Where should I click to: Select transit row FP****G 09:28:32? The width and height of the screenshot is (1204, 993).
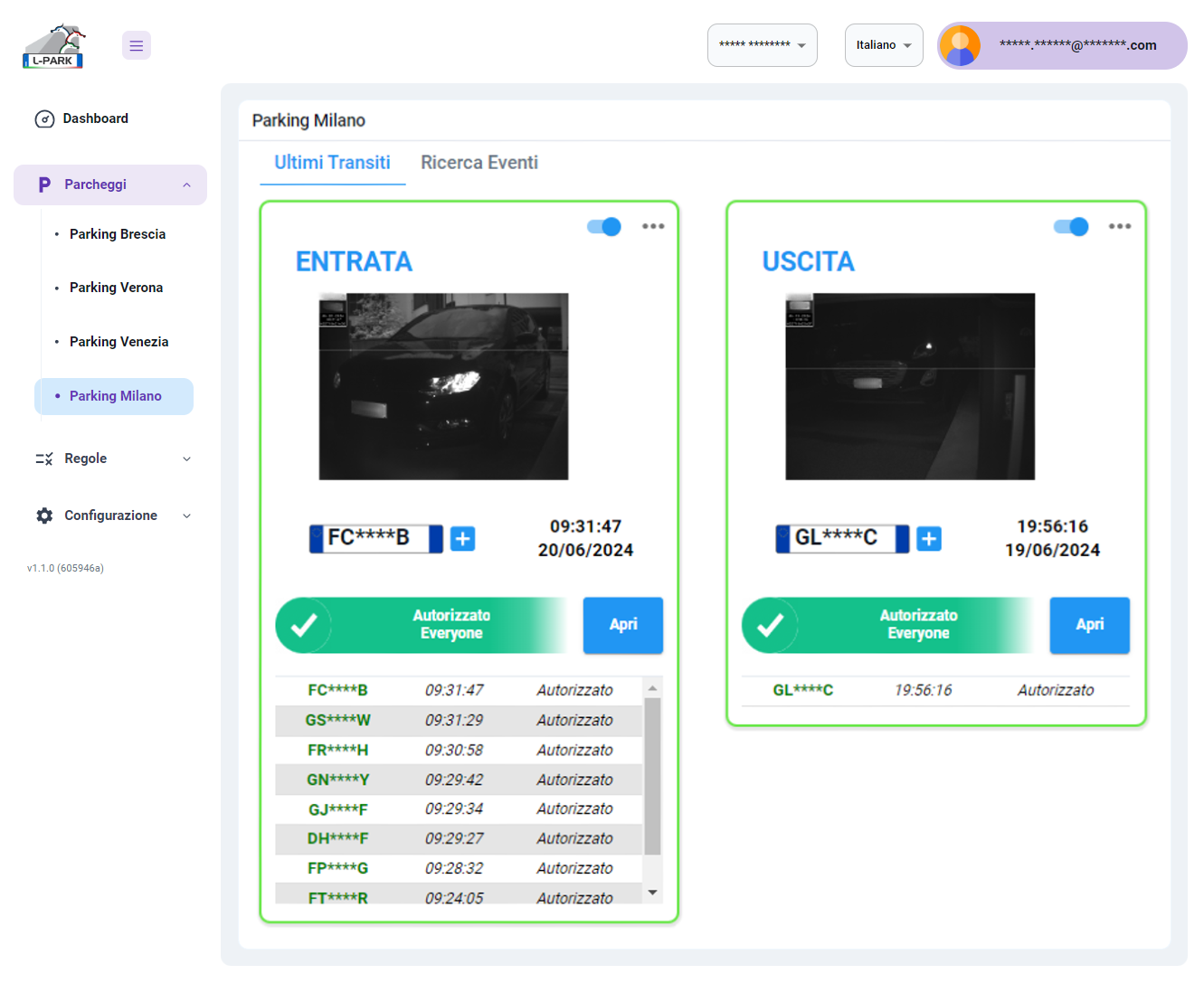coord(459,868)
